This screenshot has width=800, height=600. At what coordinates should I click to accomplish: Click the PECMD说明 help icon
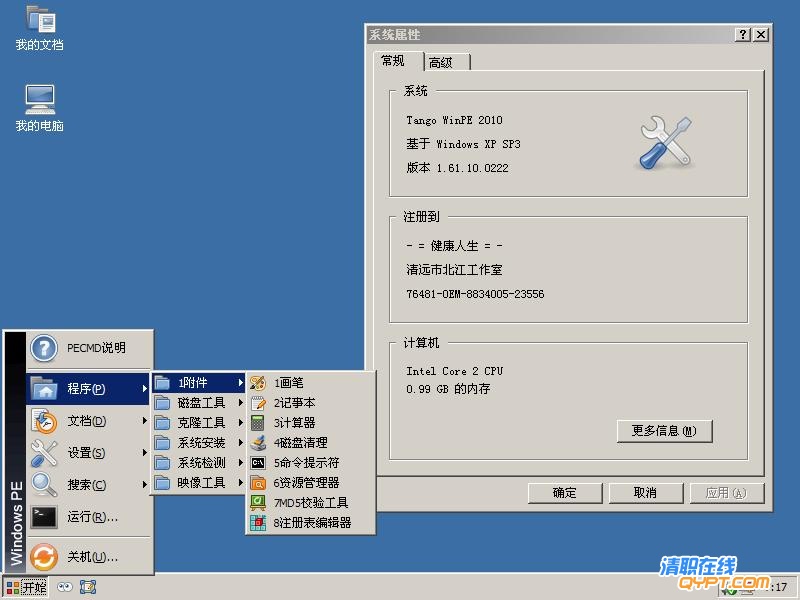tap(44, 348)
